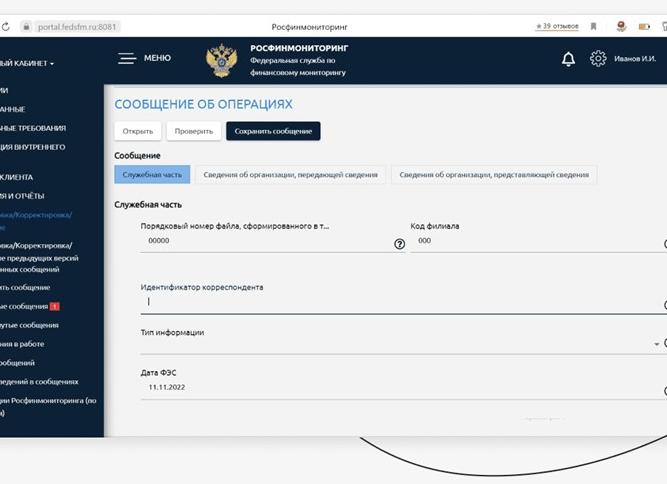Viewport: 667px width, 484px height.
Task: Switch to Сведения об организации, передающей сведения tab
Action: click(291, 174)
